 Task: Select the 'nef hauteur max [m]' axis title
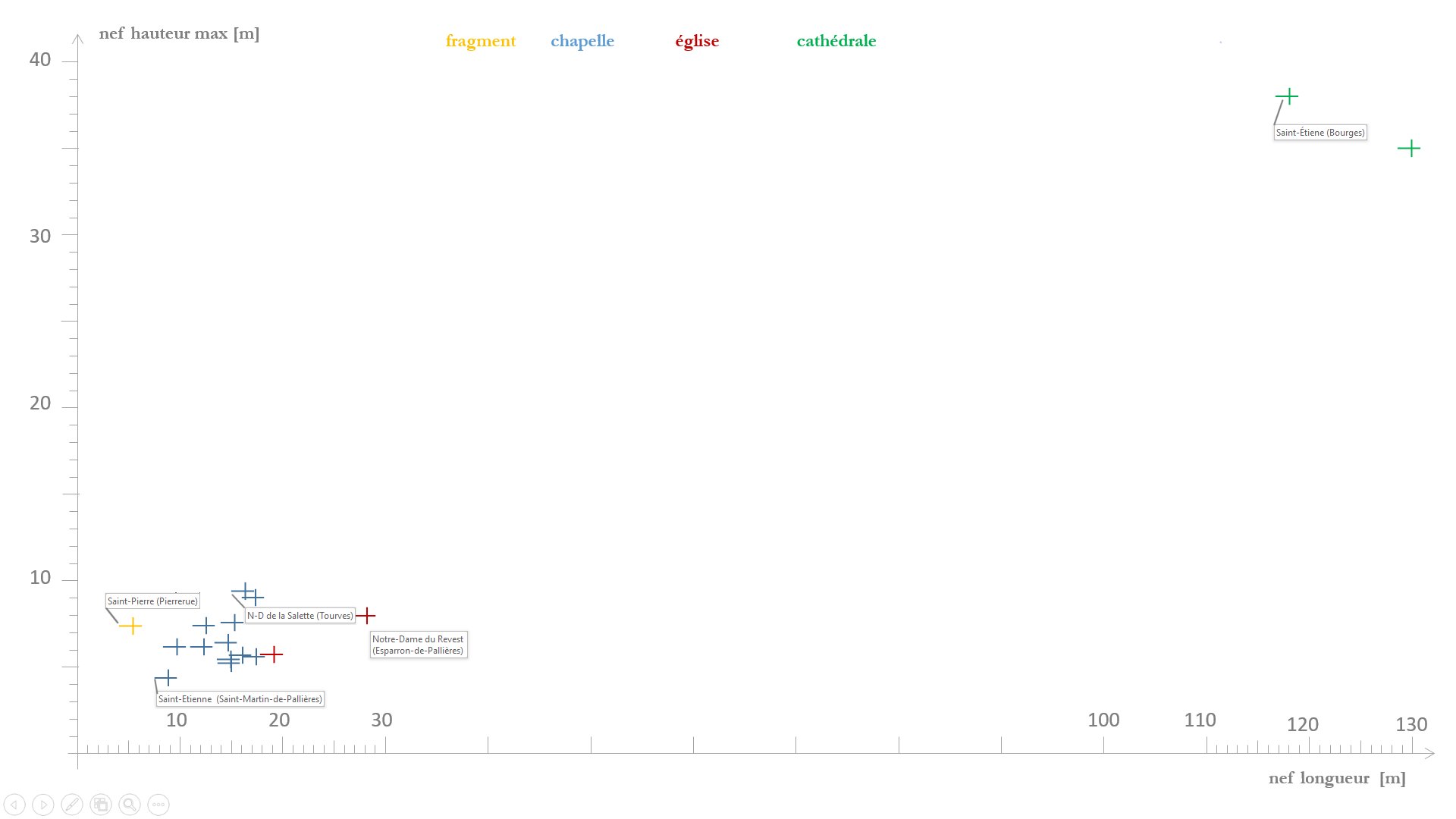[x=179, y=34]
